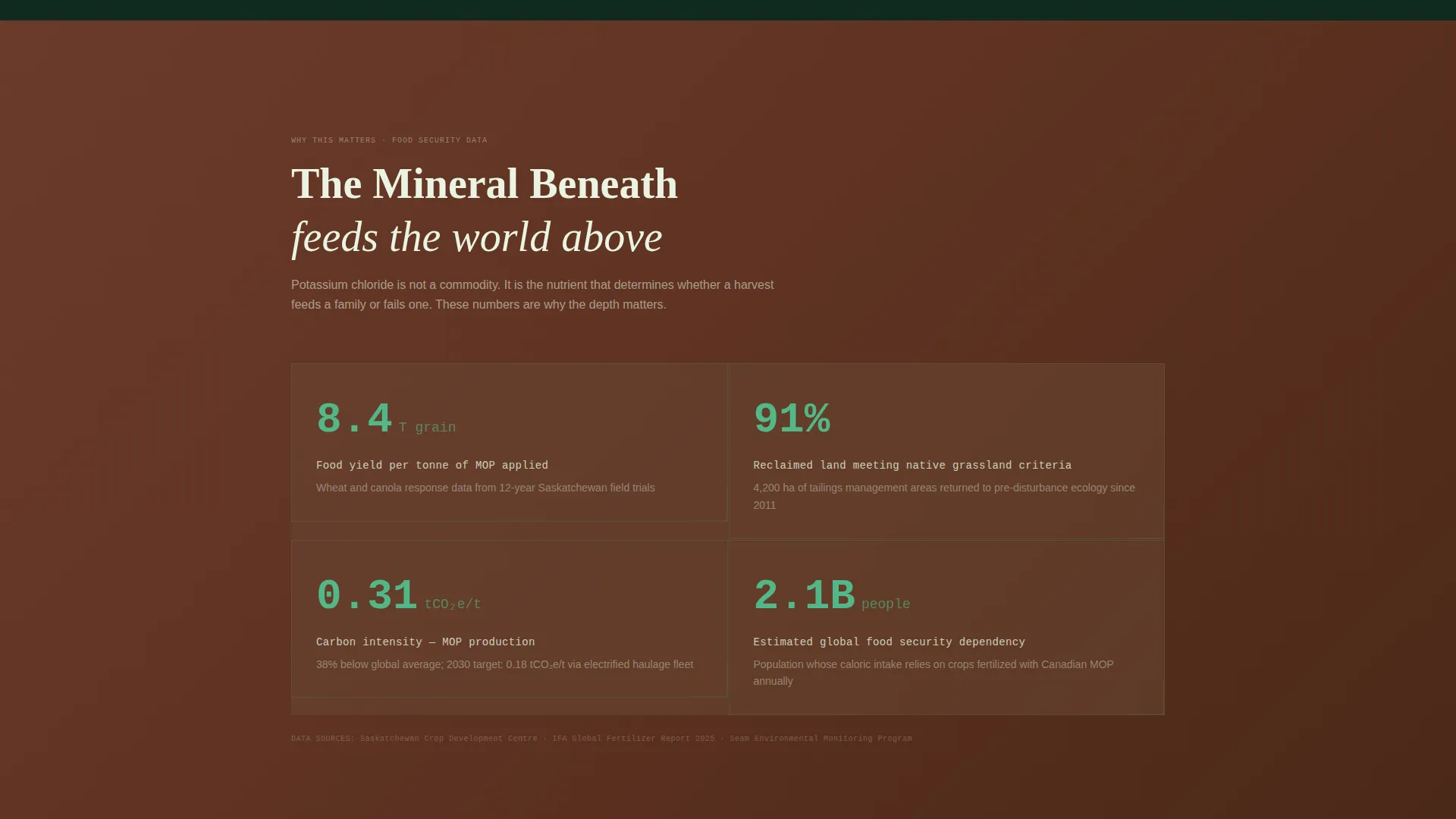Click the 0.31 stat value

367,595
